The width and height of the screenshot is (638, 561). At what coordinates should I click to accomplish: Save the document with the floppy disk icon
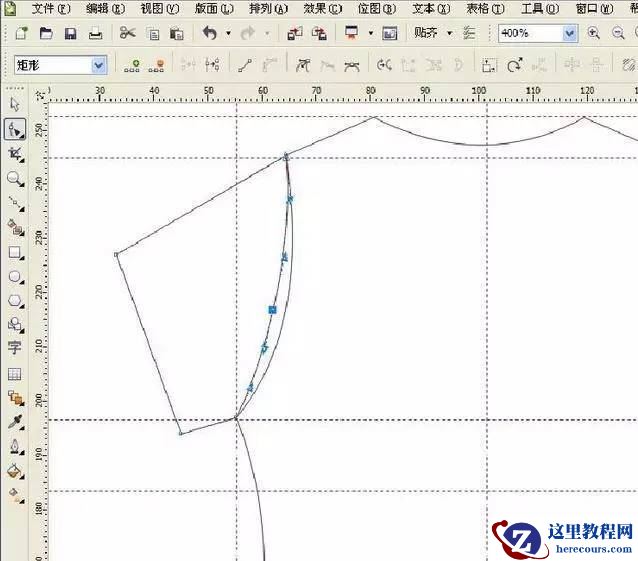(70, 33)
